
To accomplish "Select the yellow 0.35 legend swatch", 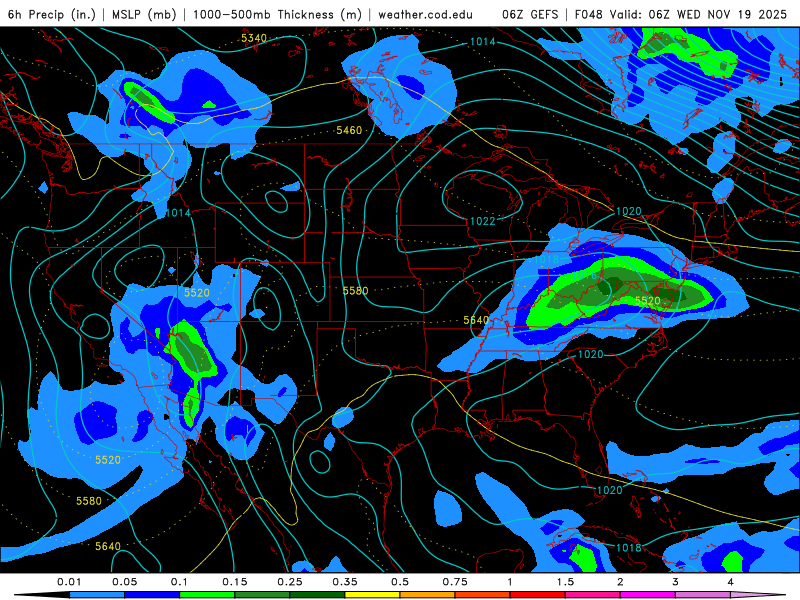I will 373,595.
